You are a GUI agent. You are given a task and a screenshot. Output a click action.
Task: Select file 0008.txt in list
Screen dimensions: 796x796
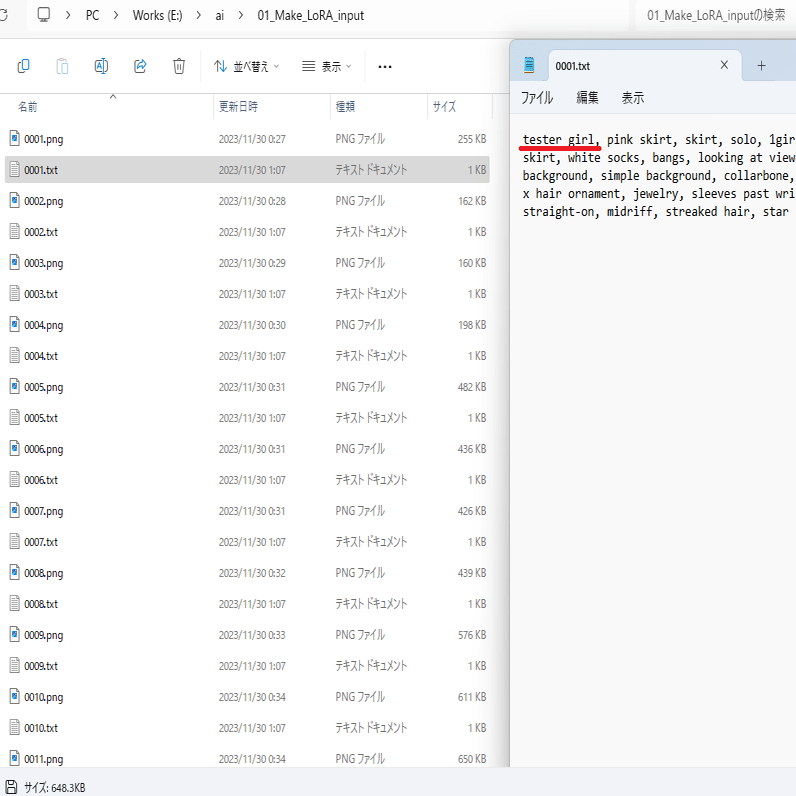pyautogui.click(x=247, y=603)
